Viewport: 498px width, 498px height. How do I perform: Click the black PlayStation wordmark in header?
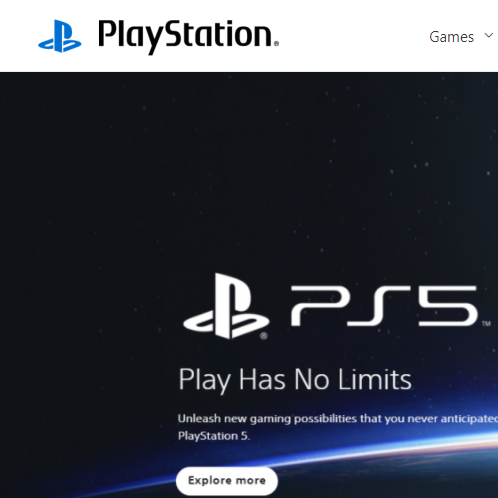[x=186, y=36]
